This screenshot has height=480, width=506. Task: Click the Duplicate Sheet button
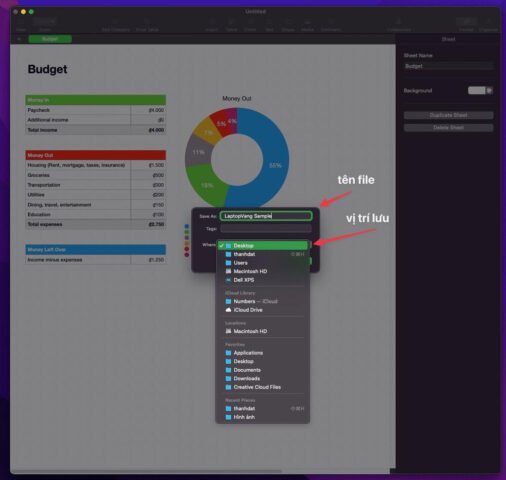[x=448, y=115]
